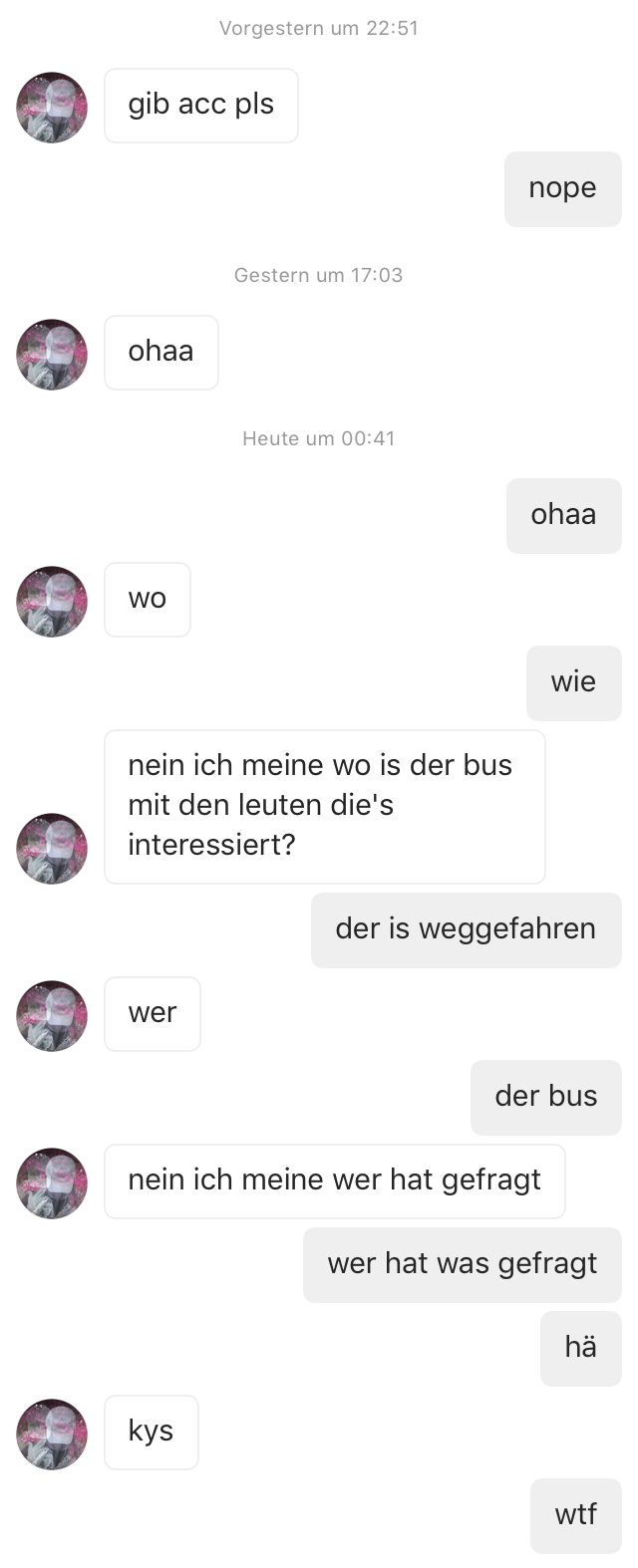Tap the "der bus" reply bubble

click(546, 1098)
